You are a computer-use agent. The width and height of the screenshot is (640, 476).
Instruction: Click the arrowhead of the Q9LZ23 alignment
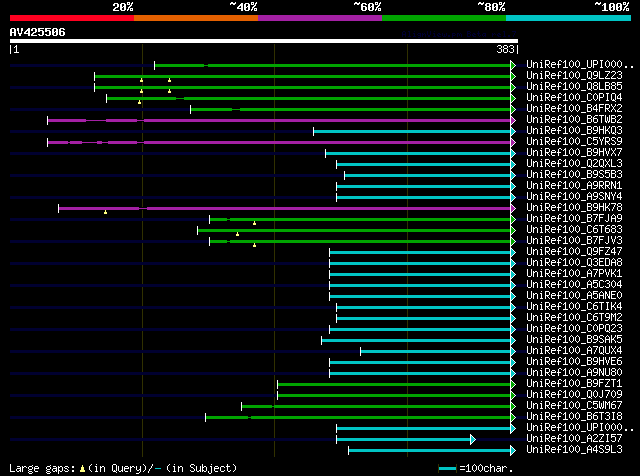pyautogui.click(x=513, y=76)
